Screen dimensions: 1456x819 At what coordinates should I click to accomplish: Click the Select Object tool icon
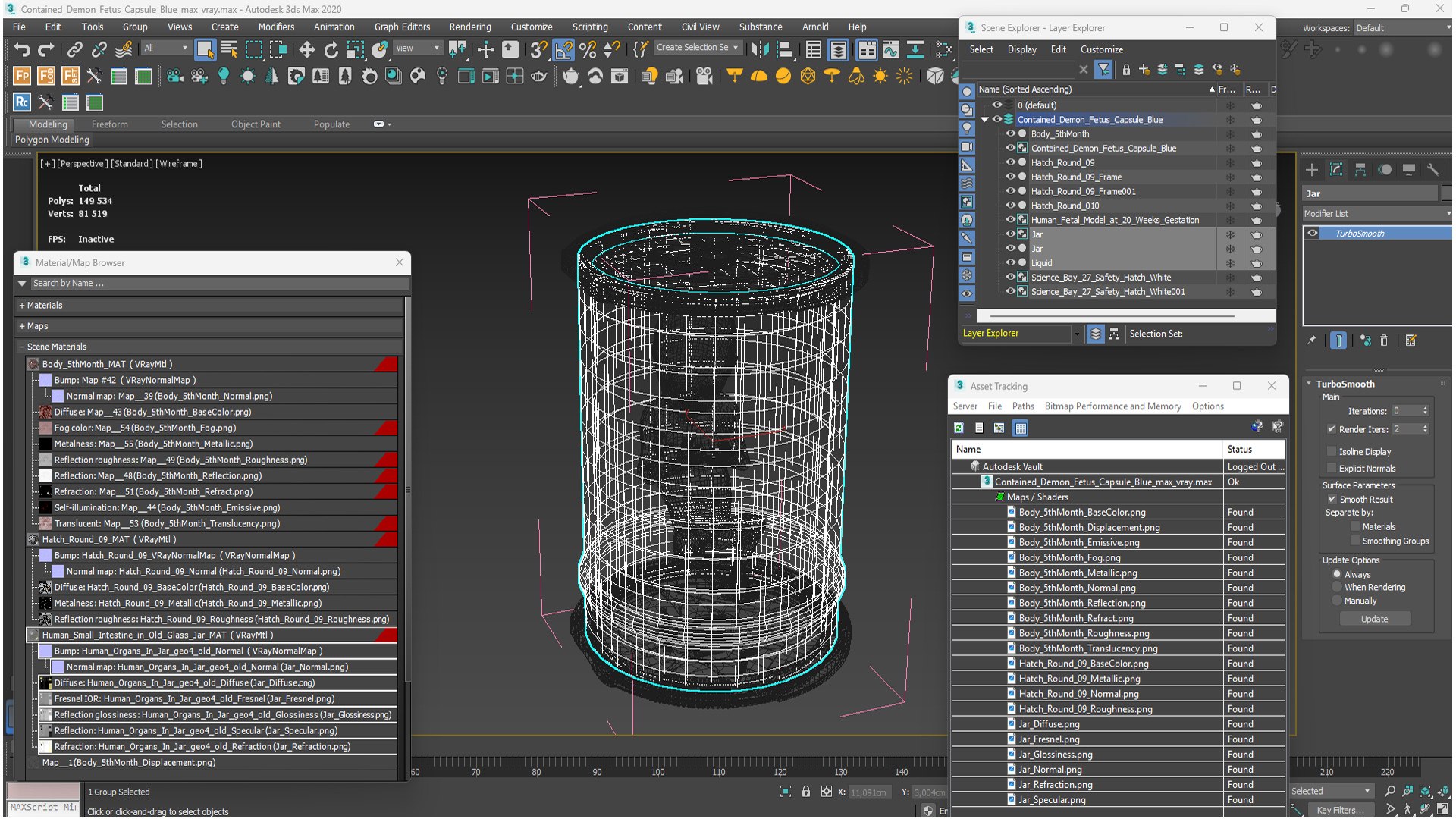(205, 50)
